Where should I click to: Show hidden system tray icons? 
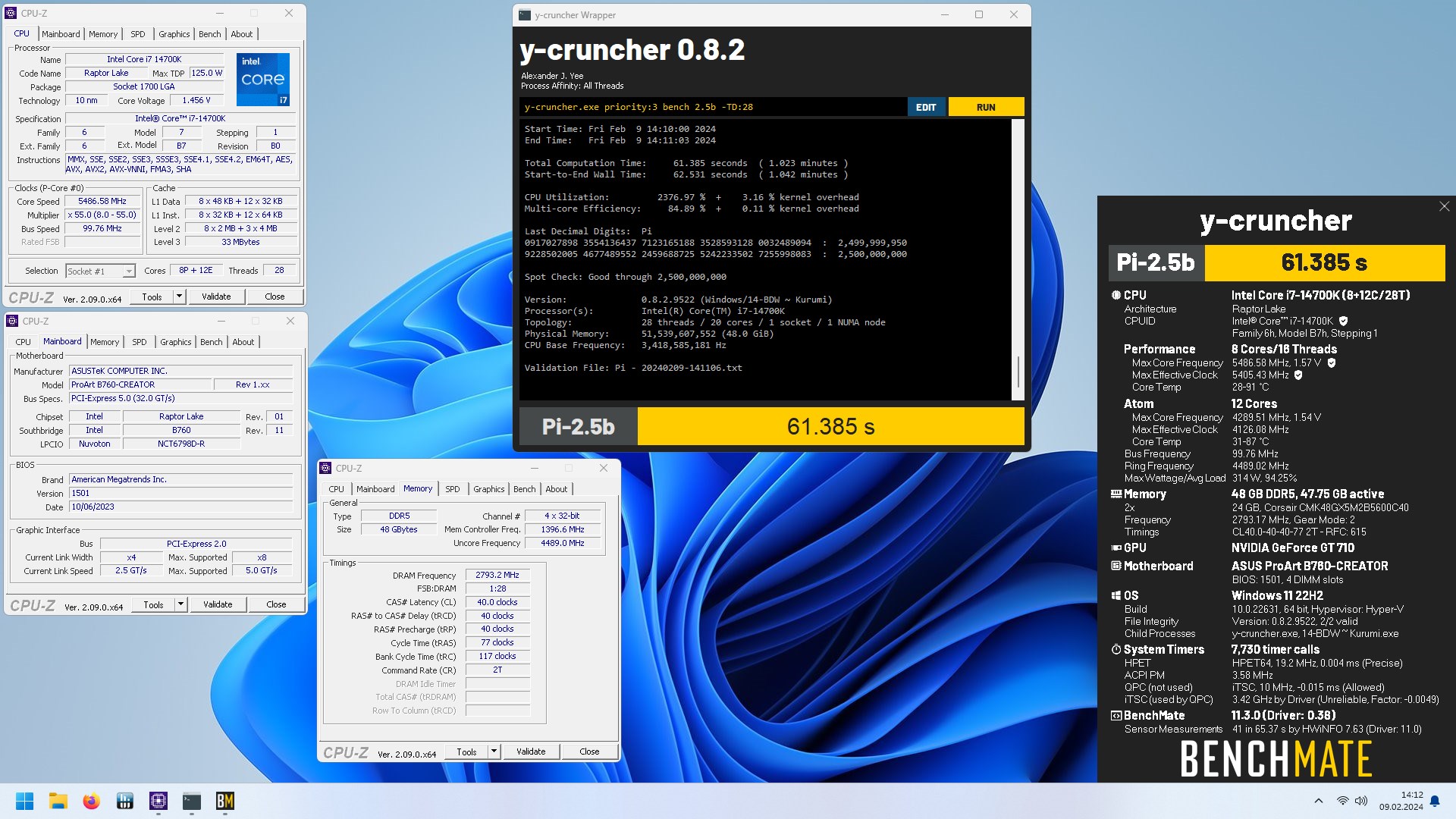pos(1318,801)
